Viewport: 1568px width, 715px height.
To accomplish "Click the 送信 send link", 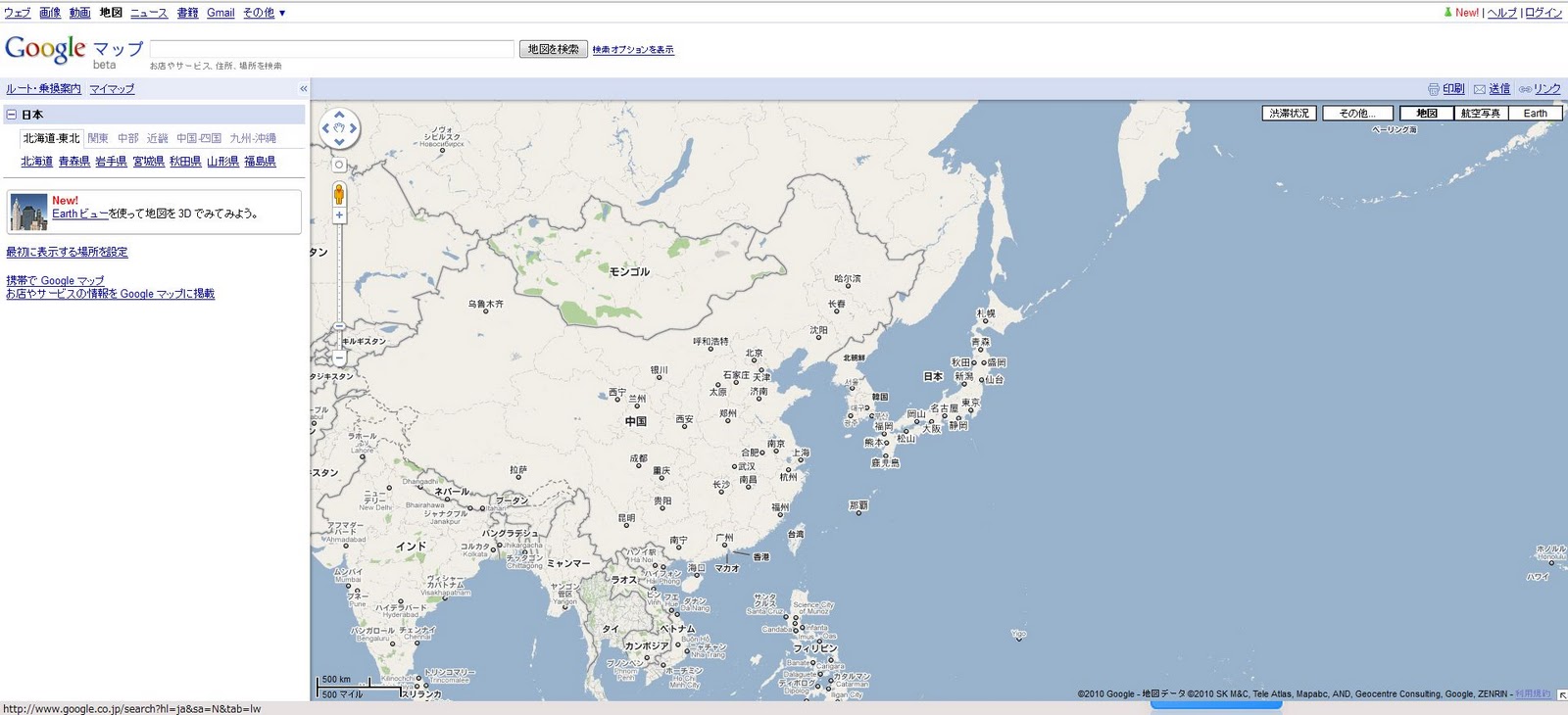I will 1499,89.
